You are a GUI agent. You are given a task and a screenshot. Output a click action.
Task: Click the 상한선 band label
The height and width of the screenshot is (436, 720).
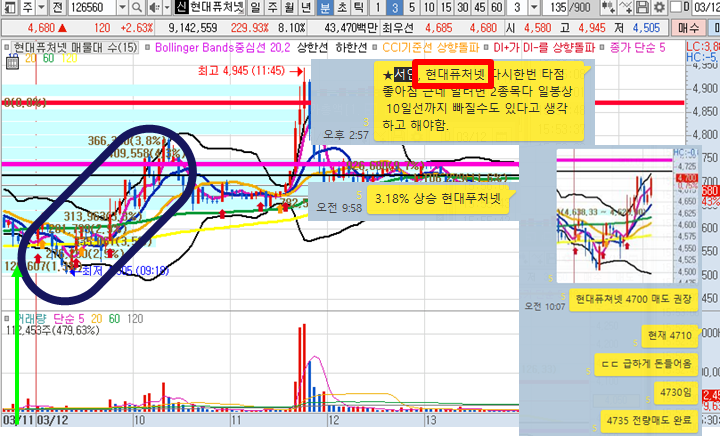click(312, 47)
